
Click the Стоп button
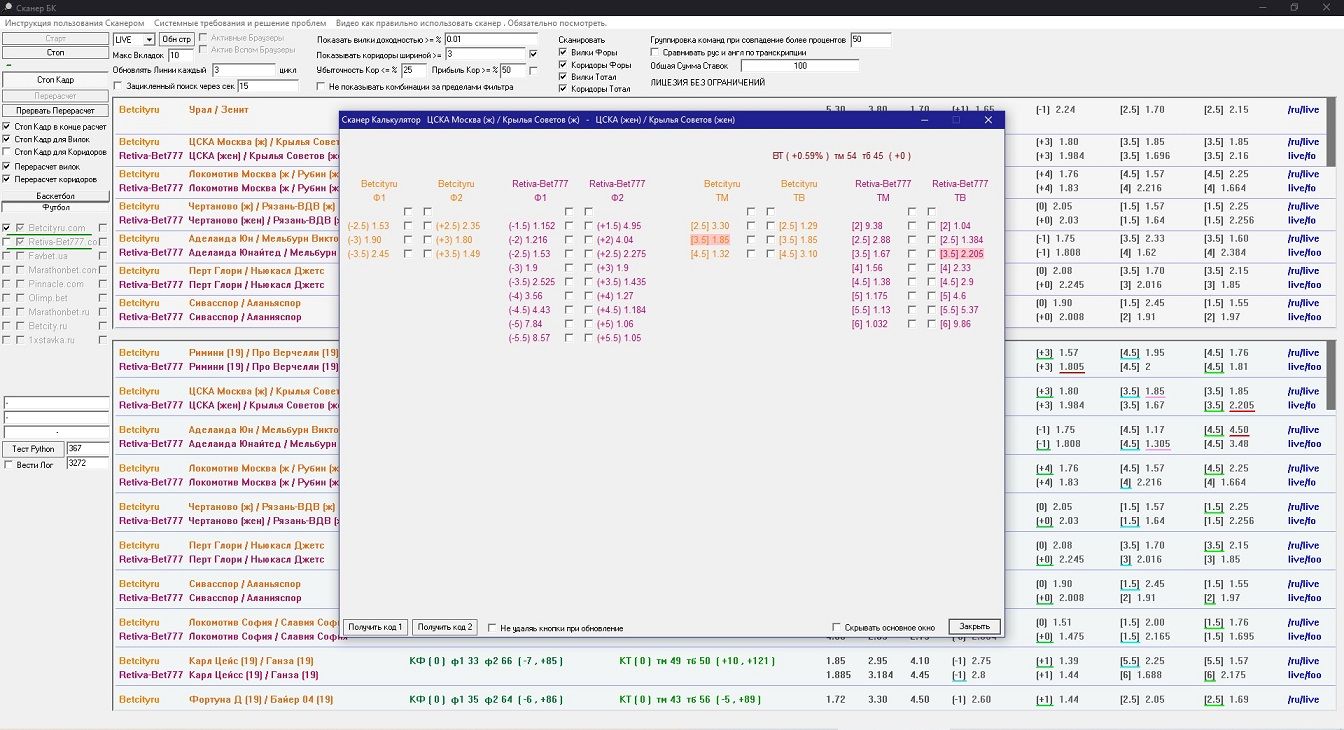click(x=55, y=52)
